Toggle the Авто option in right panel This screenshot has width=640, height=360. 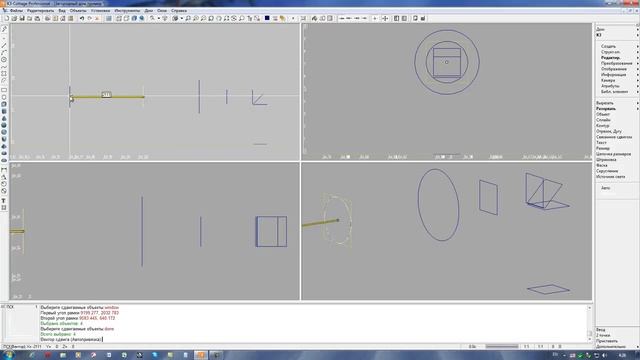605,188
